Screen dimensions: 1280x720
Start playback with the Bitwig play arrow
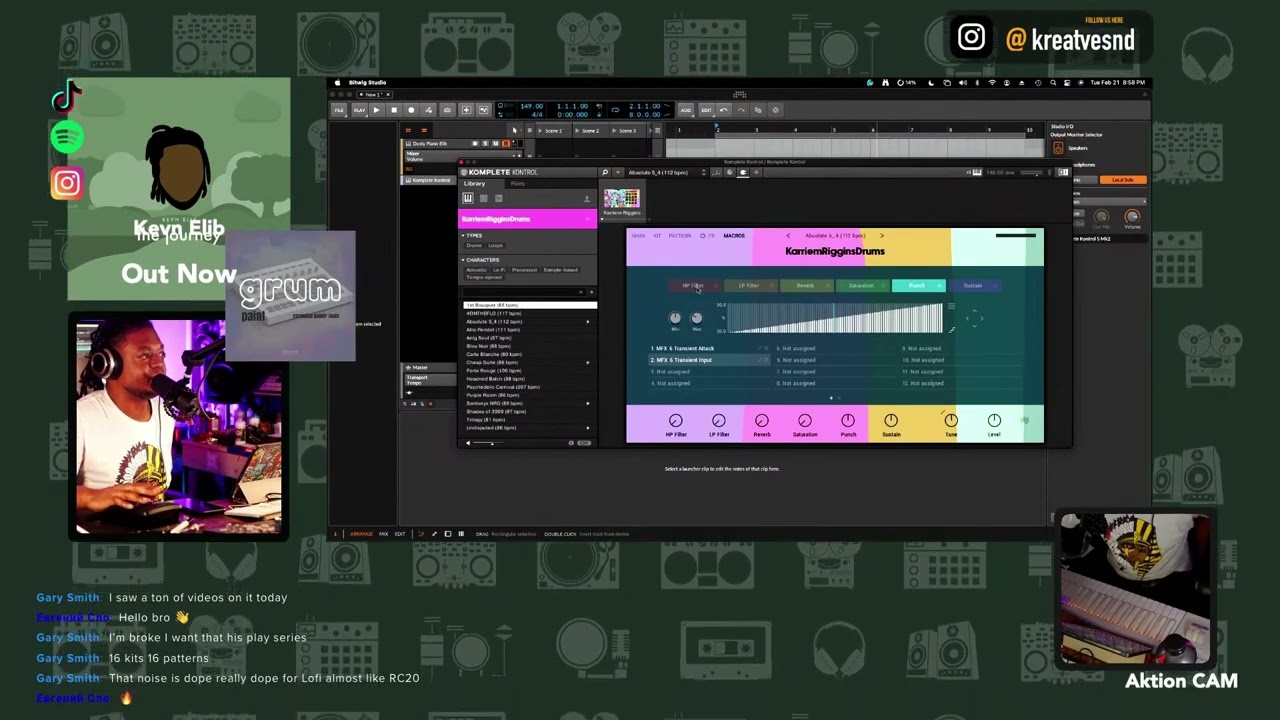(x=376, y=110)
